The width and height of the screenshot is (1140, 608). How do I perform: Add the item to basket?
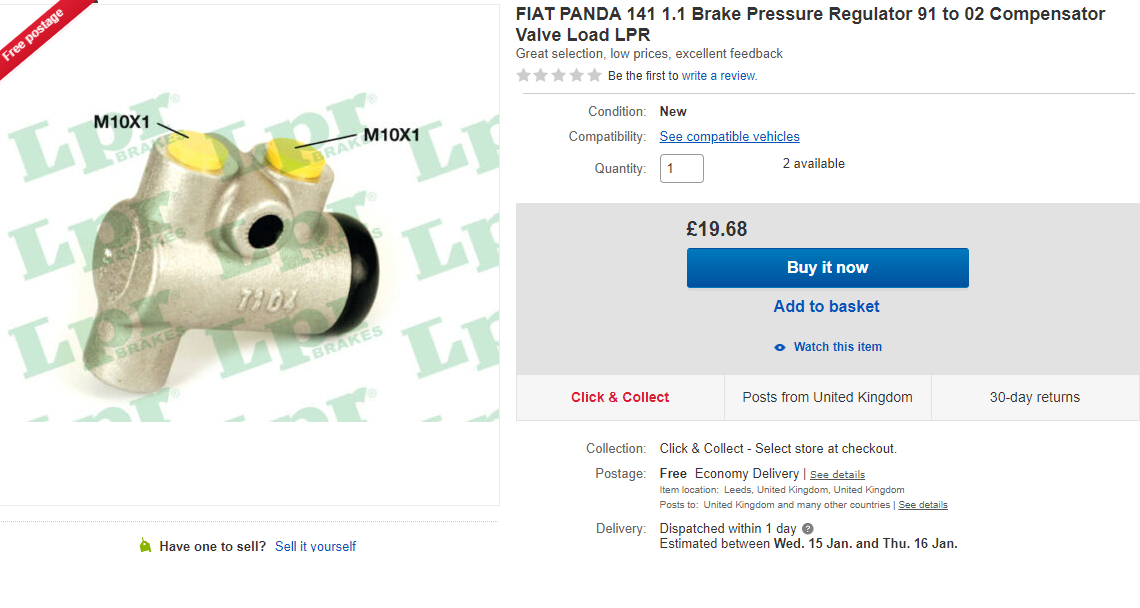point(827,307)
